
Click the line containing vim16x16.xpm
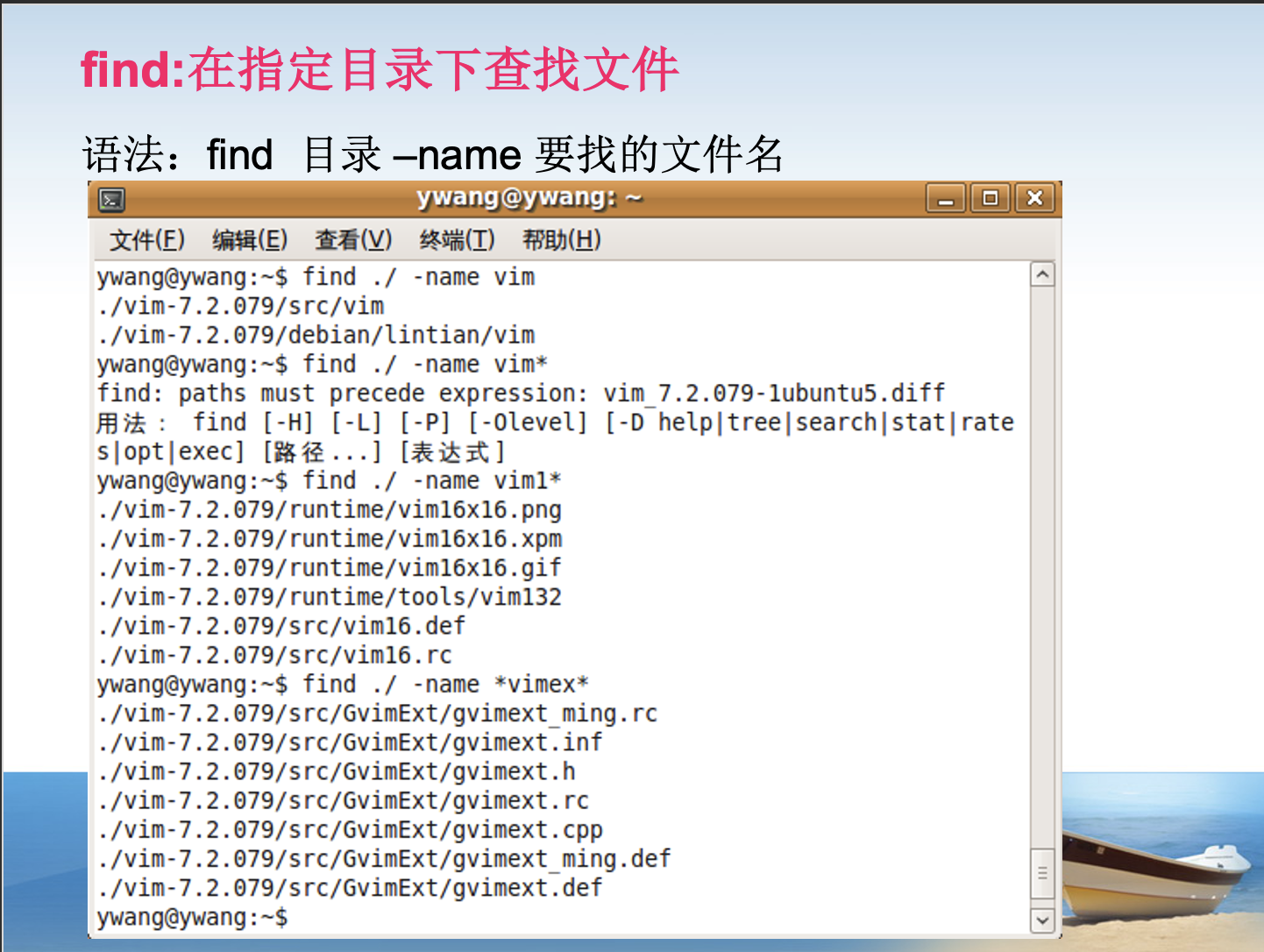(x=330, y=538)
